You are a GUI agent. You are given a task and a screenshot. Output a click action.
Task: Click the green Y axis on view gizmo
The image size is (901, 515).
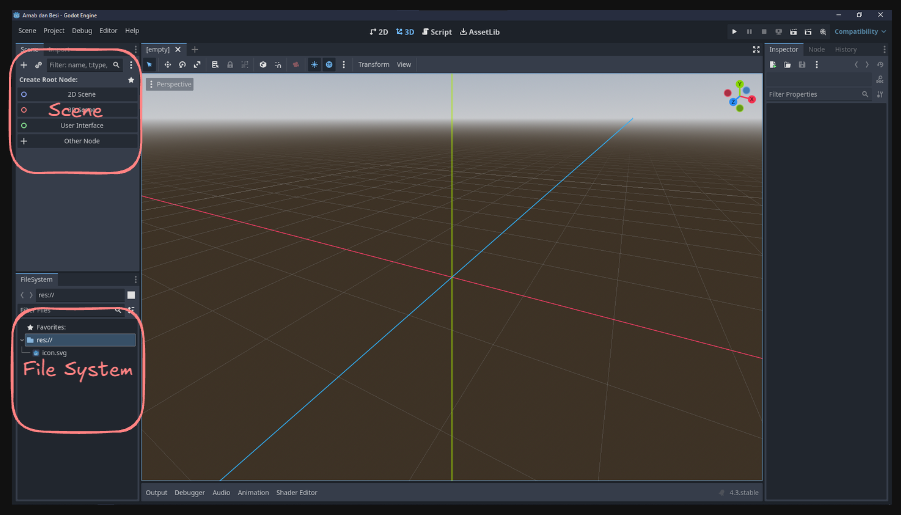(740, 84)
